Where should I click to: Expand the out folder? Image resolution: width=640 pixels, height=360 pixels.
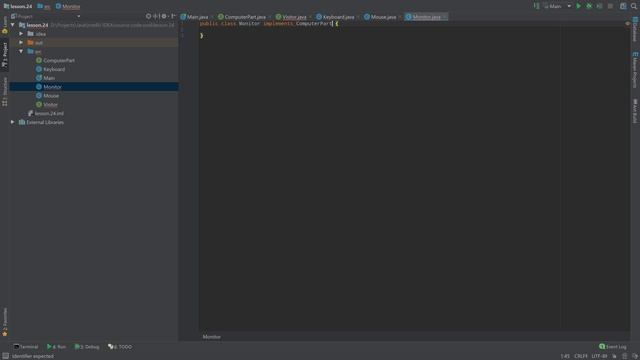(21, 42)
